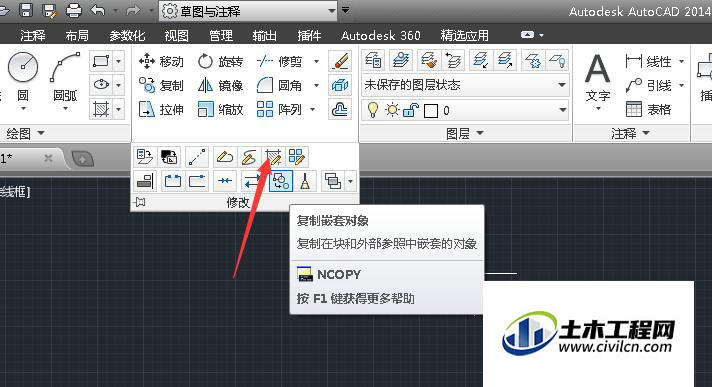Image resolution: width=712 pixels, height=387 pixels.
Task: Toggle layer 0 freeze sun icon
Action: 392,110
